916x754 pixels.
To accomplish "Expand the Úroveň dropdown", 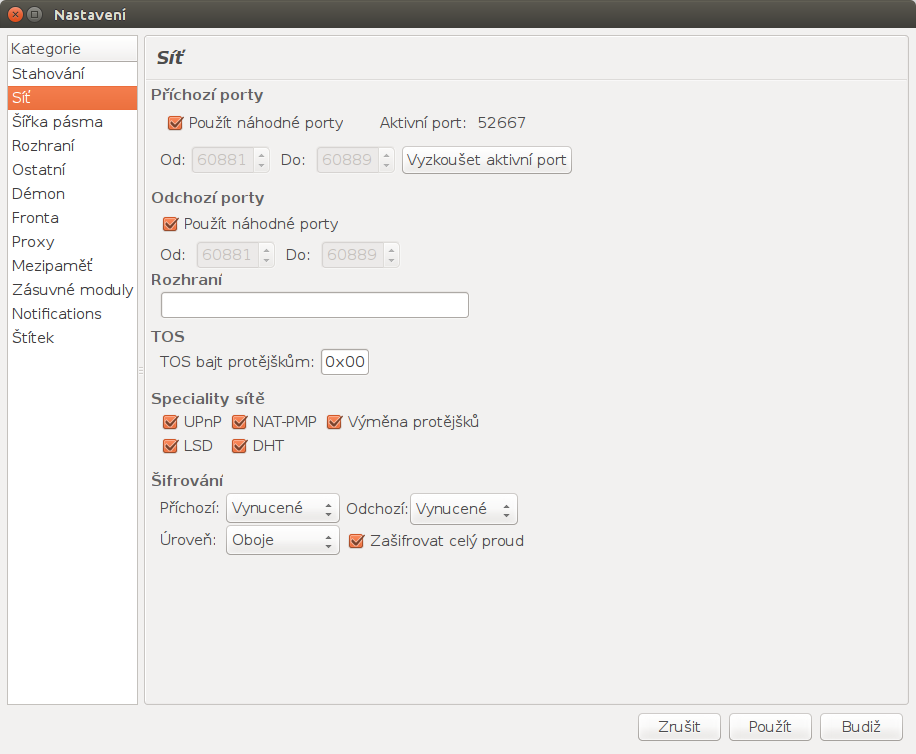I will pos(282,541).
